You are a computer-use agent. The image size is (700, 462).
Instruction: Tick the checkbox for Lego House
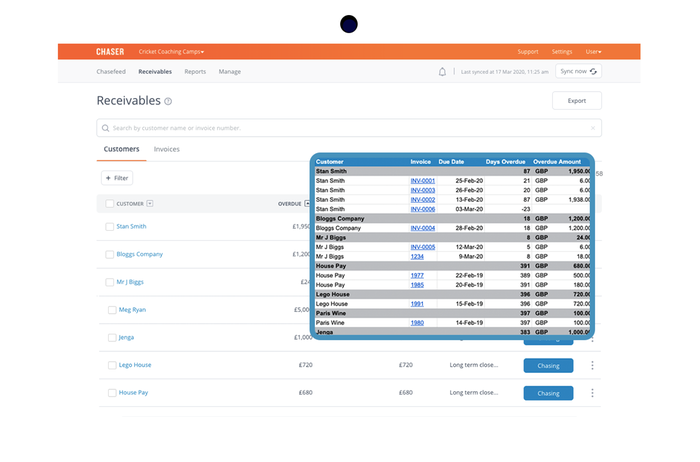point(112,365)
